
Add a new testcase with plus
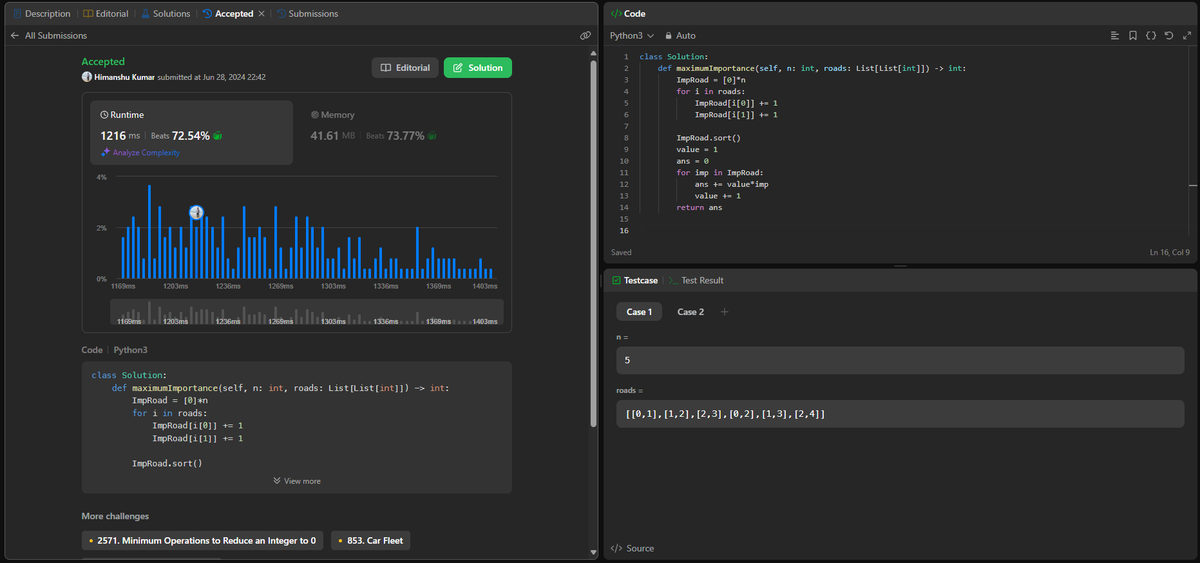pos(725,312)
